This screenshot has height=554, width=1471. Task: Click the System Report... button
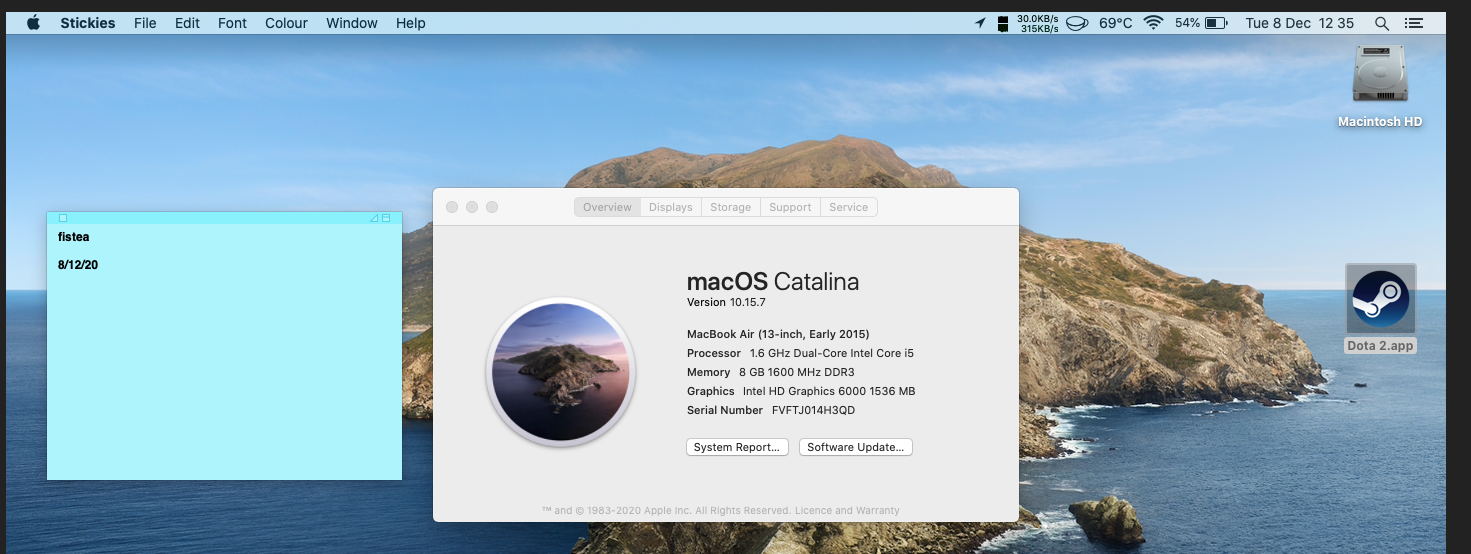point(737,447)
